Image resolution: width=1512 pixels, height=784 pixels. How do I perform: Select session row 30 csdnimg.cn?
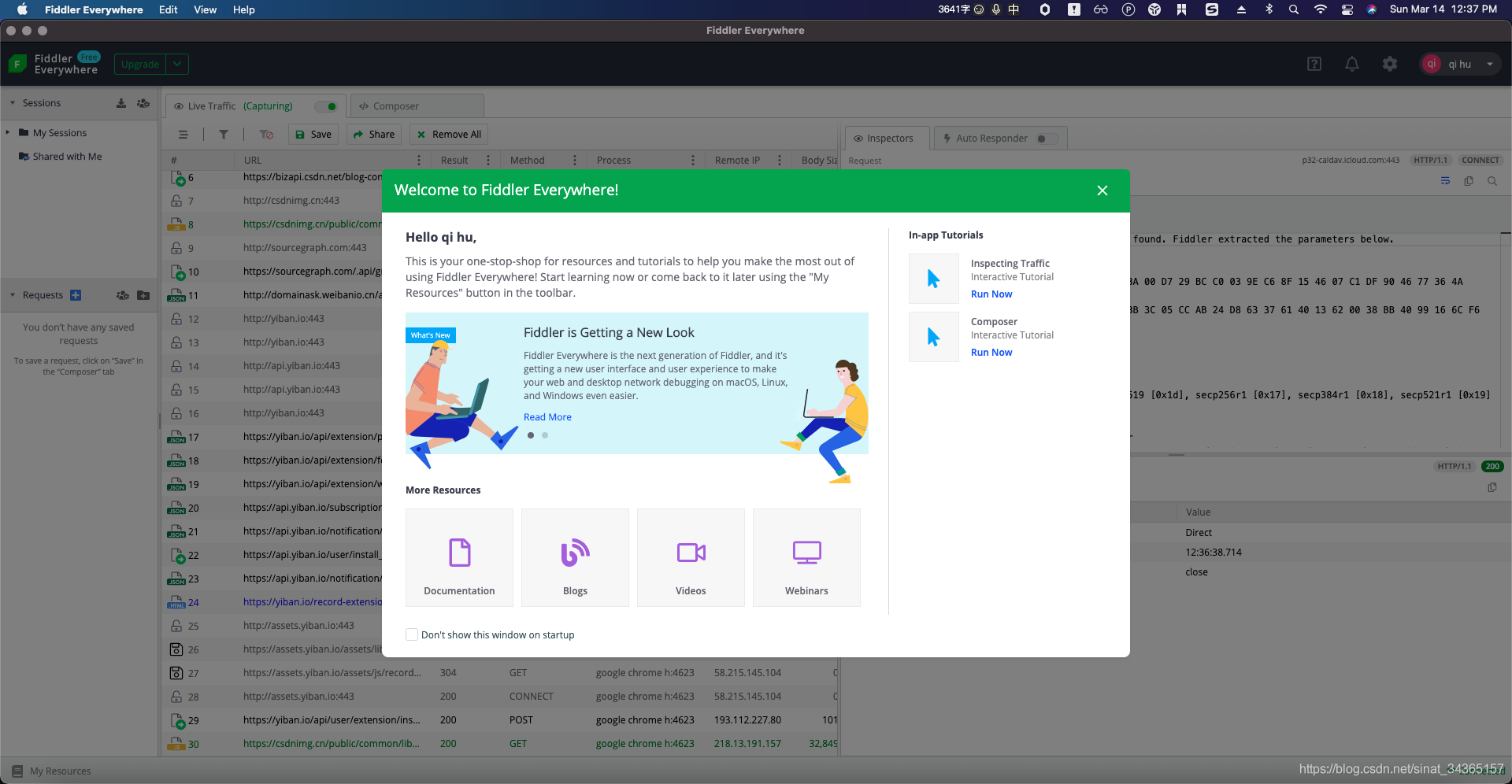click(x=501, y=744)
